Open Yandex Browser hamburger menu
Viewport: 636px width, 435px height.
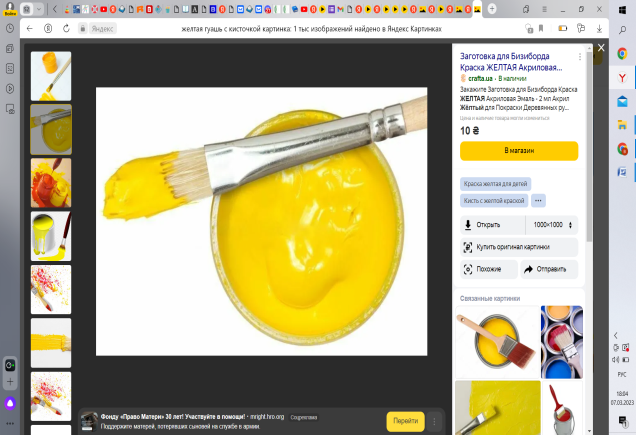coord(544,9)
